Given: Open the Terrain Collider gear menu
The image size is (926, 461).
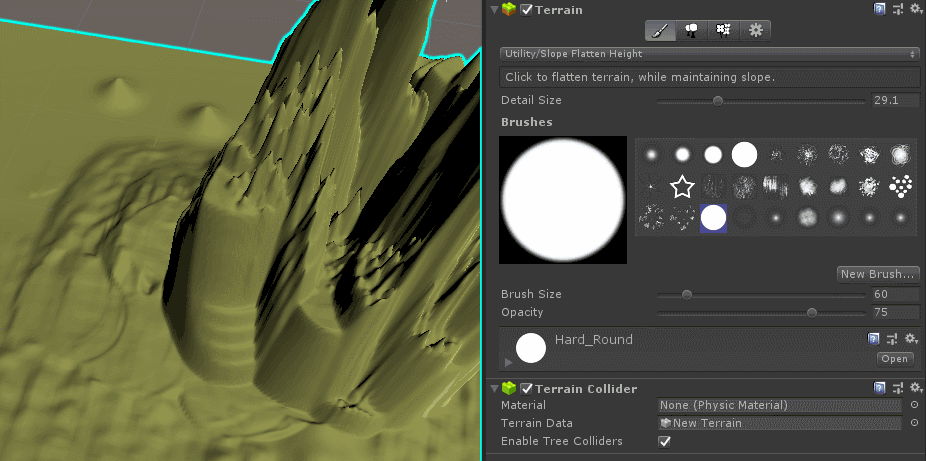Looking at the screenshot, I should 916,388.
